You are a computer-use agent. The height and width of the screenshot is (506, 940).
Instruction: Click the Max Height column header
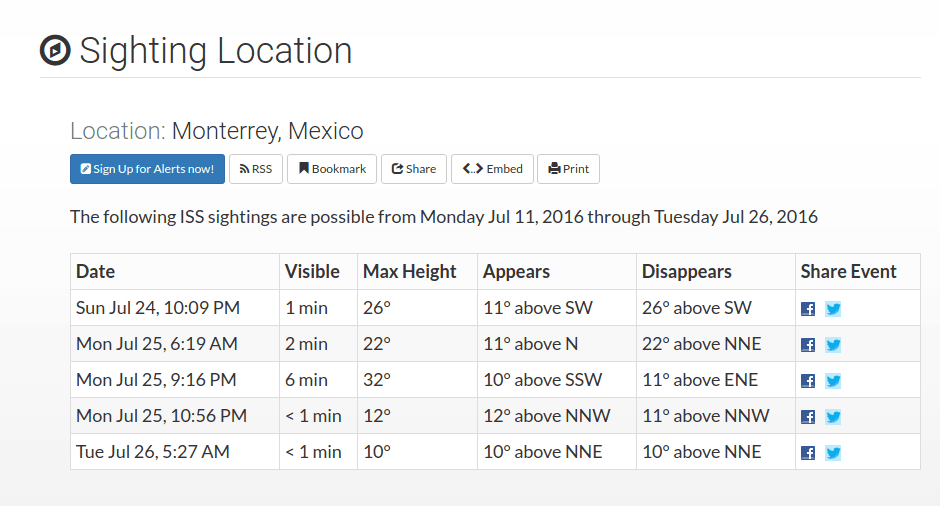click(409, 272)
